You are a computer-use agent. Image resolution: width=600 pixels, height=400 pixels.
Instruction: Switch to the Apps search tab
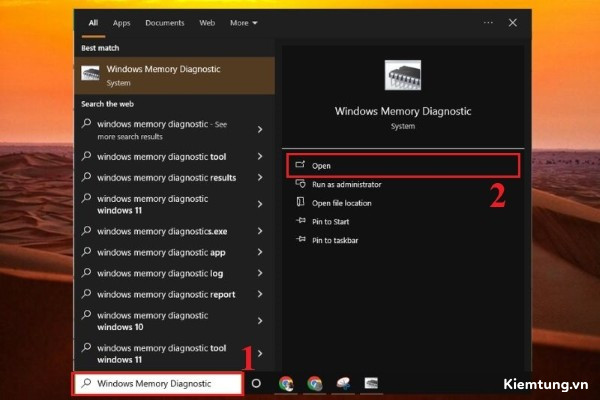coord(121,23)
